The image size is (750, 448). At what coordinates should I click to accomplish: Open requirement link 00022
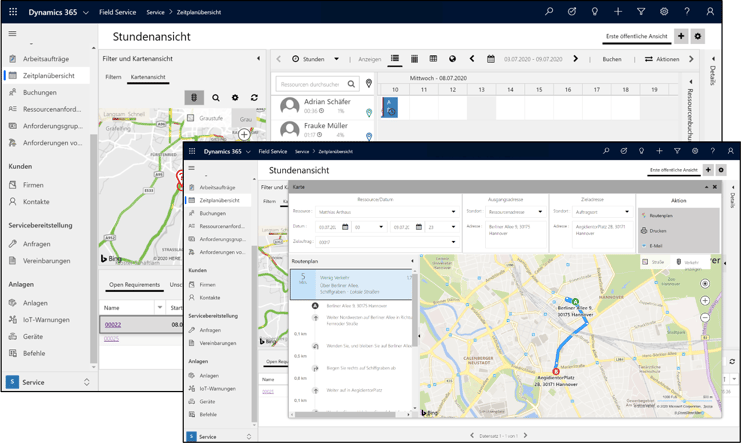click(113, 324)
